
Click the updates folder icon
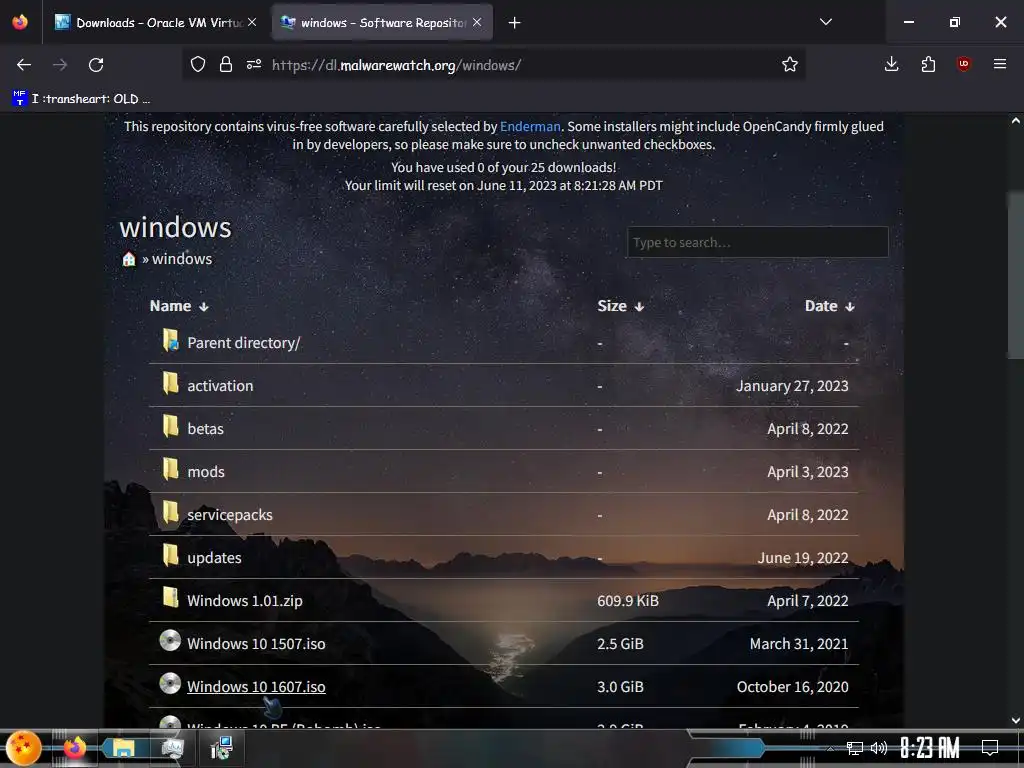(x=170, y=556)
